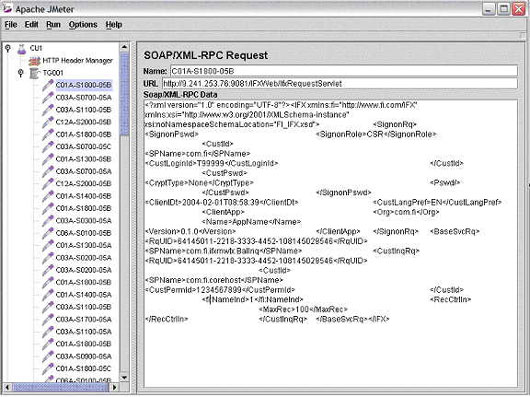Click the sampler icon beside C01A-S1400-05A

point(48,295)
